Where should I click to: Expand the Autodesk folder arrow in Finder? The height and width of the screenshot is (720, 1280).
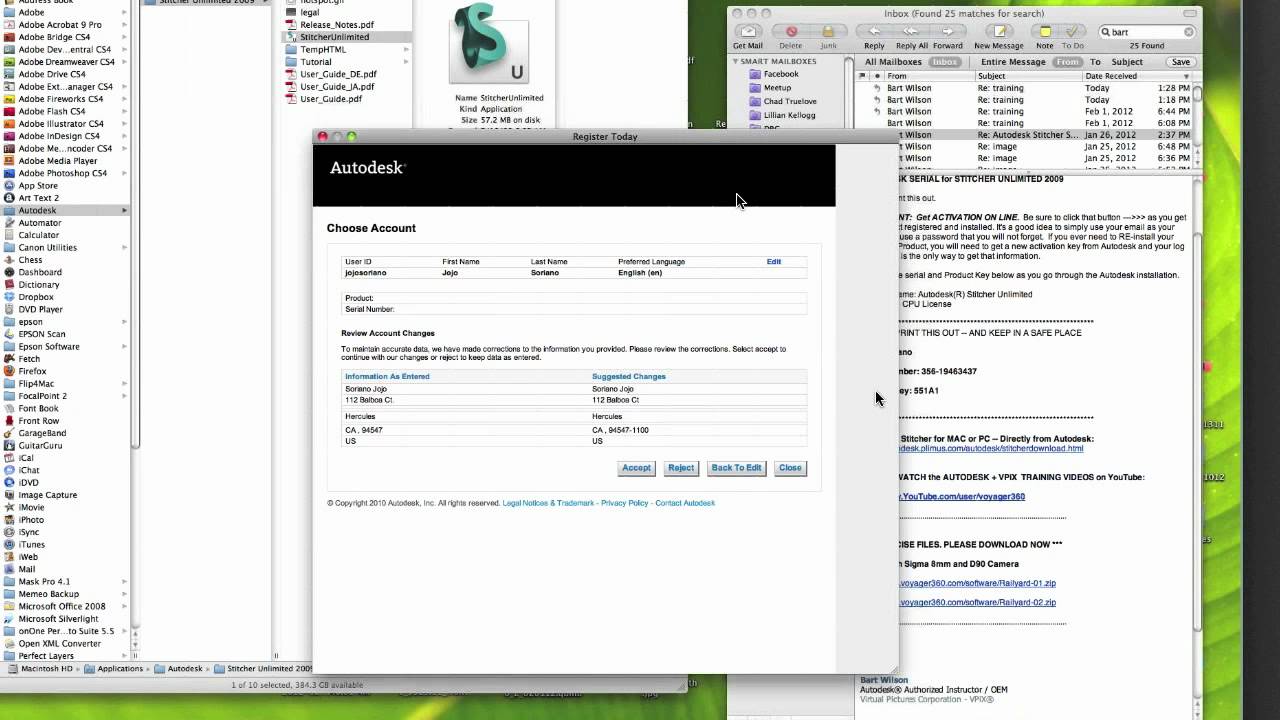click(x=125, y=210)
